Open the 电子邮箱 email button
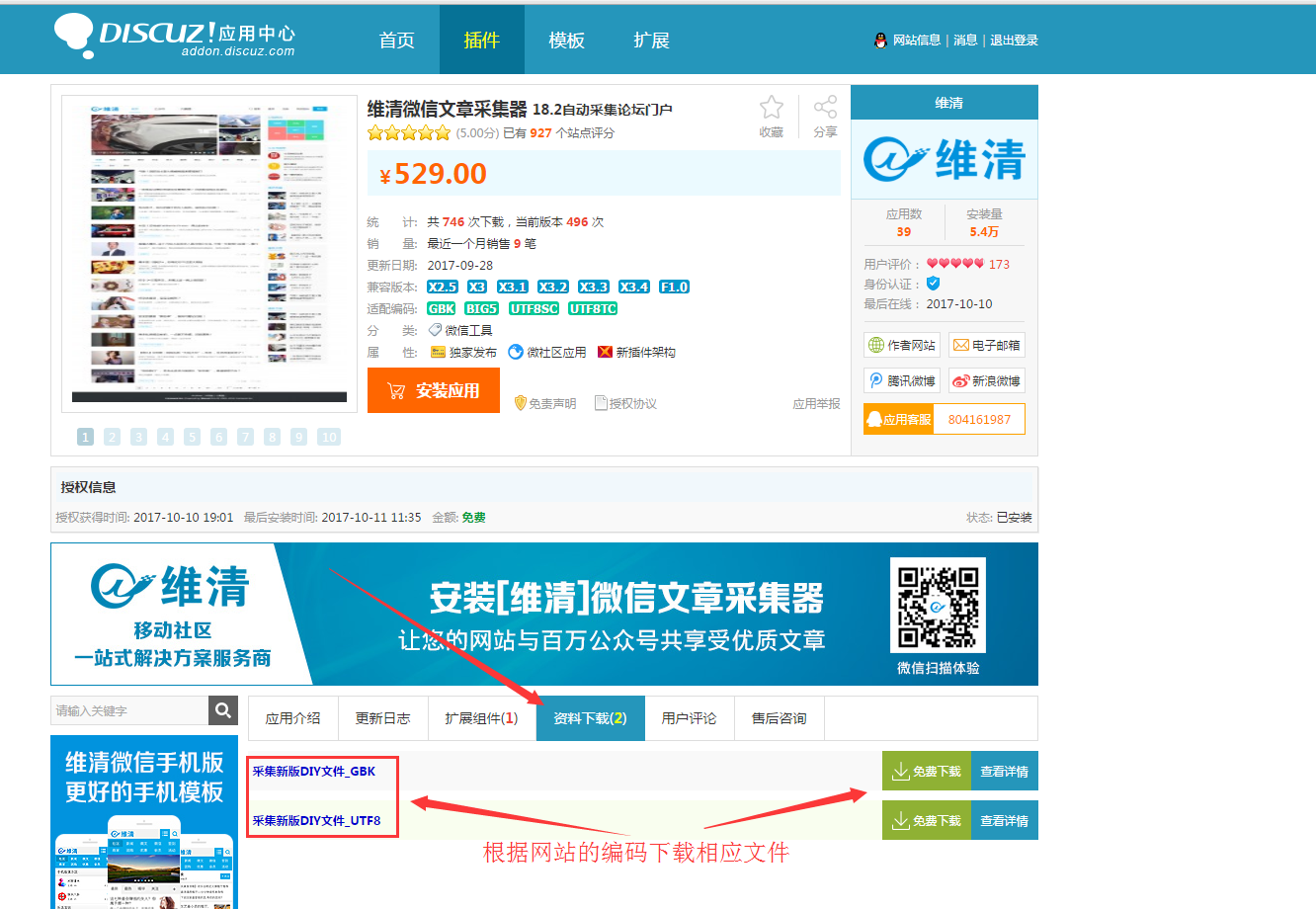Image resolution: width=1316 pixels, height=909 pixels. (x=986, y=345)
